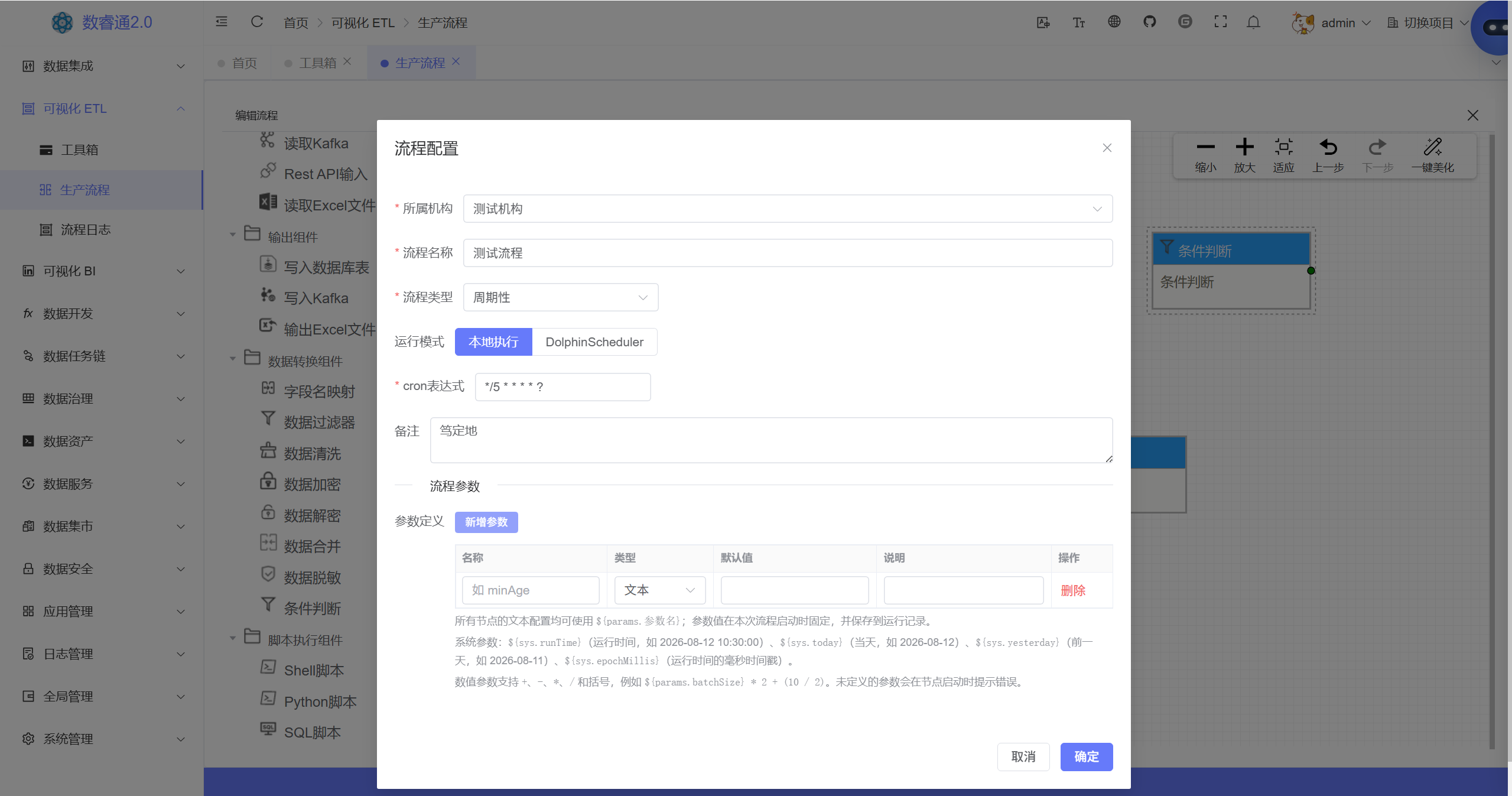Click the 数睿通2.0 logo

[101, 22]
